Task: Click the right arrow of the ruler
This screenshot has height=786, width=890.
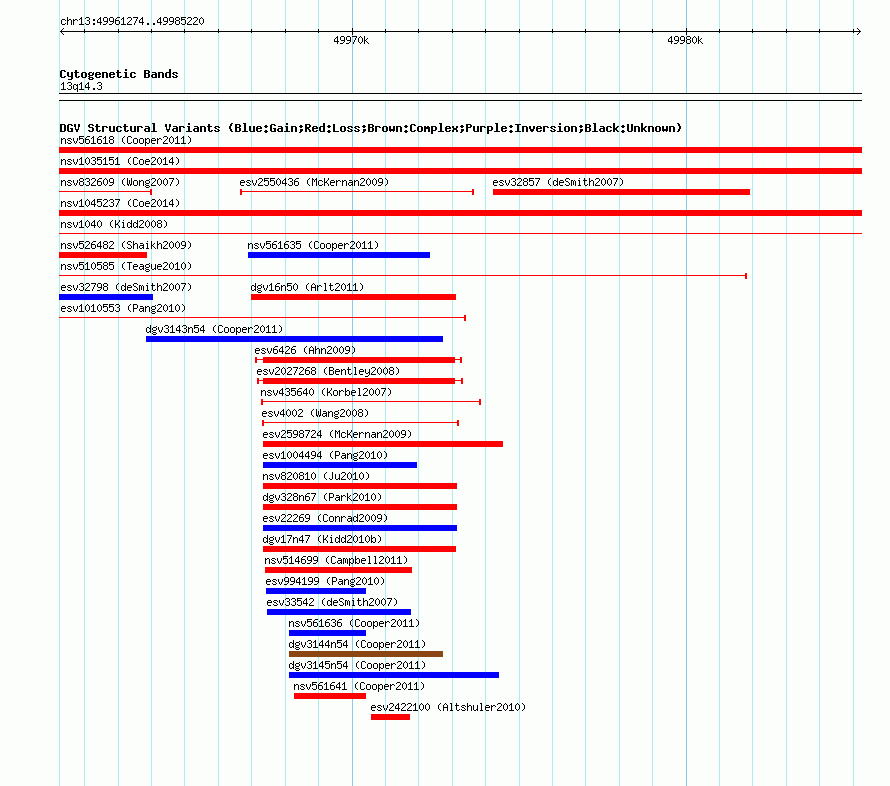Action: tap(858, 31)
